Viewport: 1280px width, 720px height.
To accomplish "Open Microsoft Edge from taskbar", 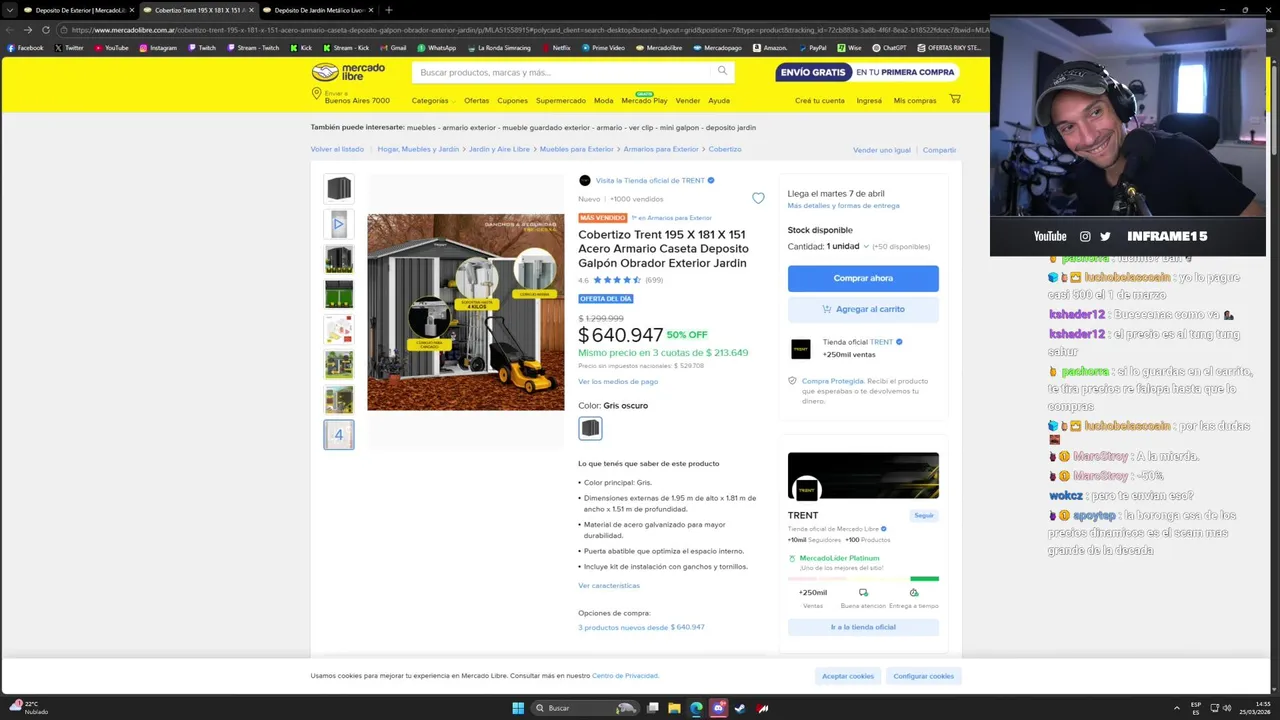I will [697, 708].
